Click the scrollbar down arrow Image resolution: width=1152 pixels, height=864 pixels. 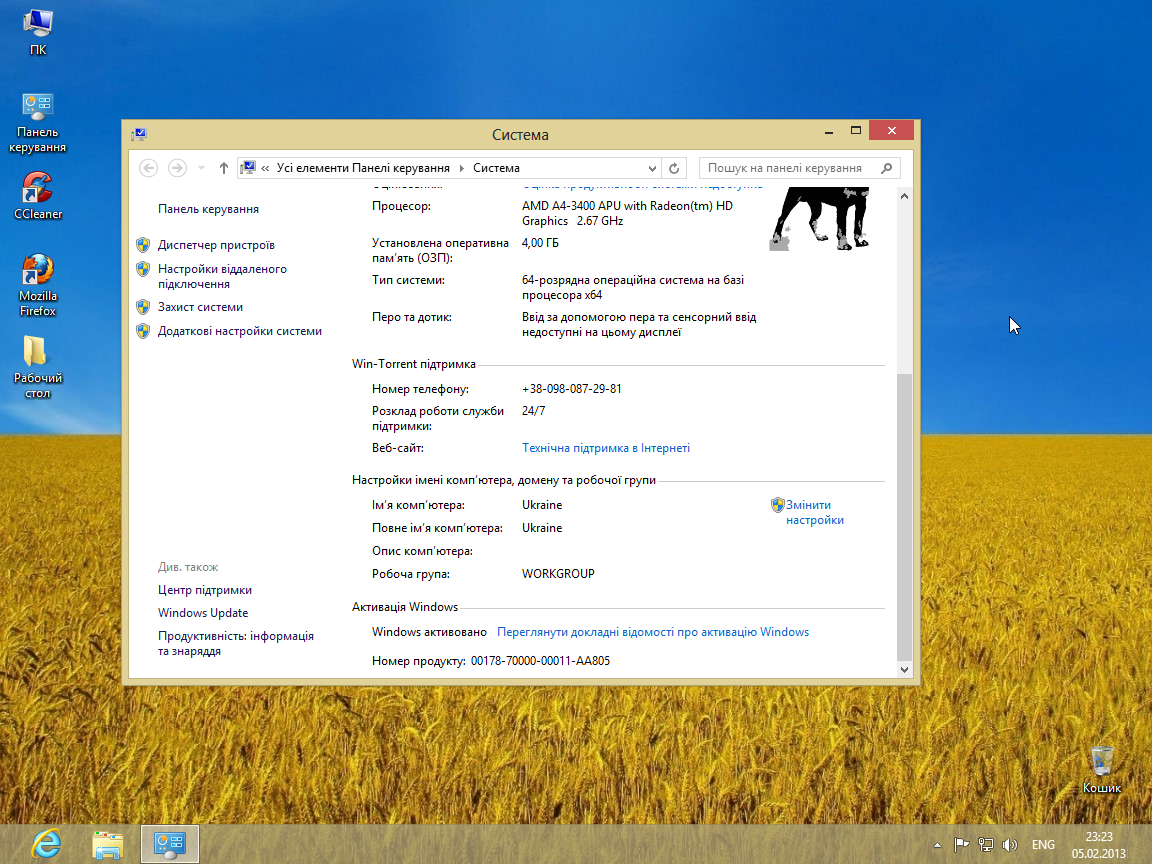click(904, 669)
